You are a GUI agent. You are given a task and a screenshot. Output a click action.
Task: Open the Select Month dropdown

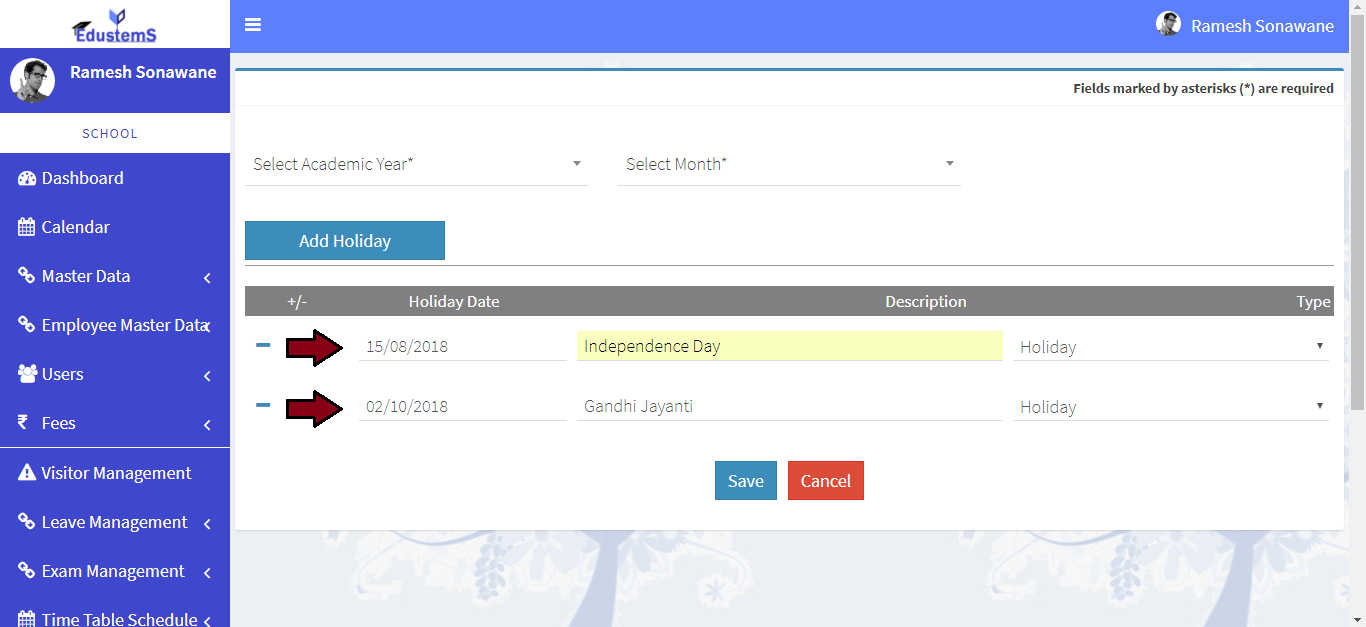(789, 164)
